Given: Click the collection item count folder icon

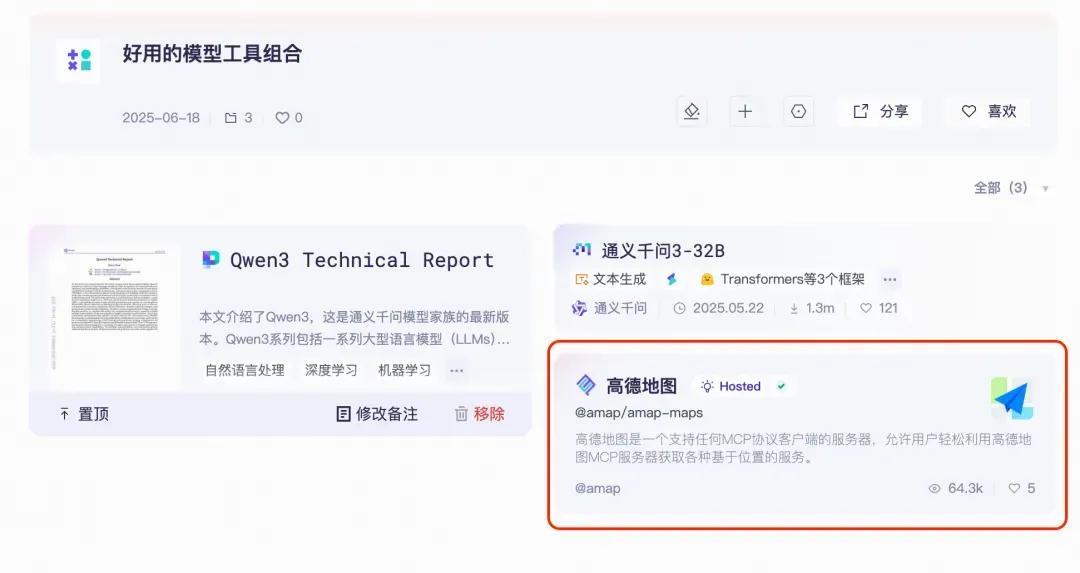Looking at the screenshot, I should (x=231, y=118).
